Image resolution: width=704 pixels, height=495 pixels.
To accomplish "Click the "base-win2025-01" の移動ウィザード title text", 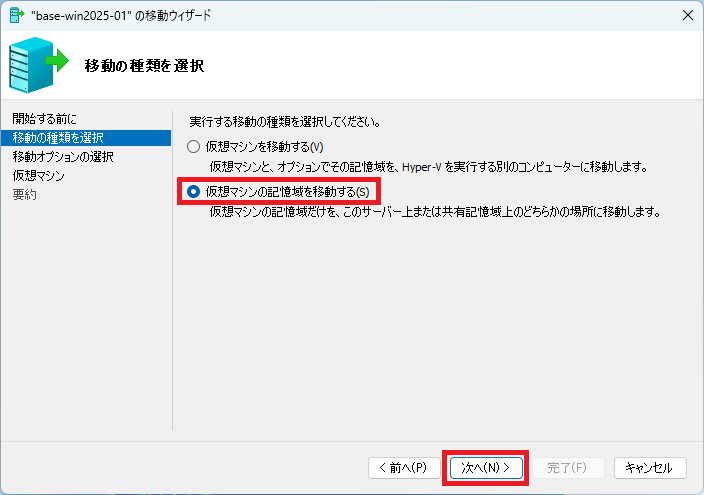I will 121,16.
